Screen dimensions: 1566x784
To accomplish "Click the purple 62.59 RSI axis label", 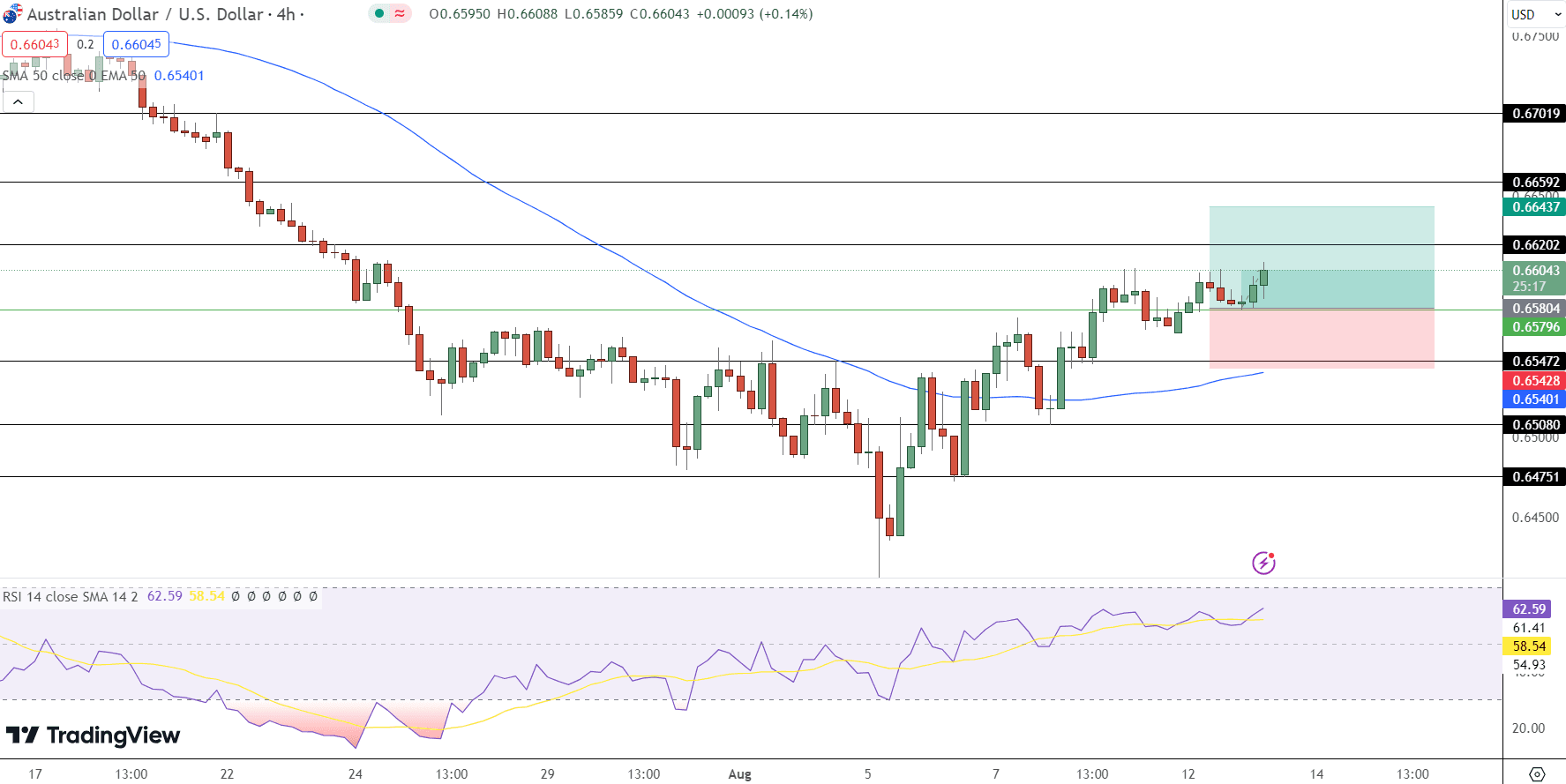I will click(x=1528, y=609).
